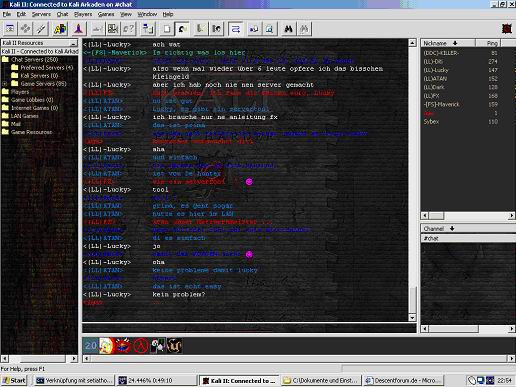Click the Channel header sort arrow
The width and height of the screenshot is (516, 387).
coord(452,229)
